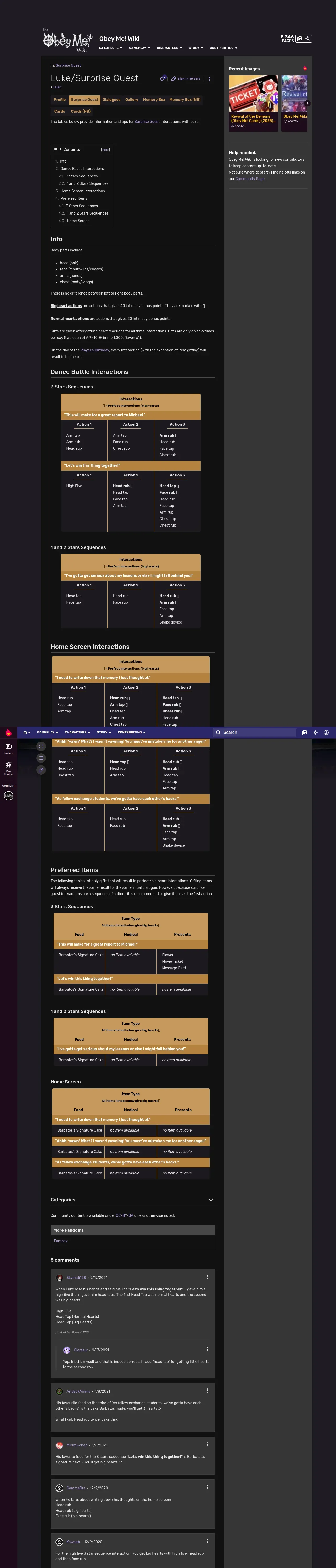Open the Memory Box (NB) tab
The image size is (336, 1568).
tap(185, 99)
